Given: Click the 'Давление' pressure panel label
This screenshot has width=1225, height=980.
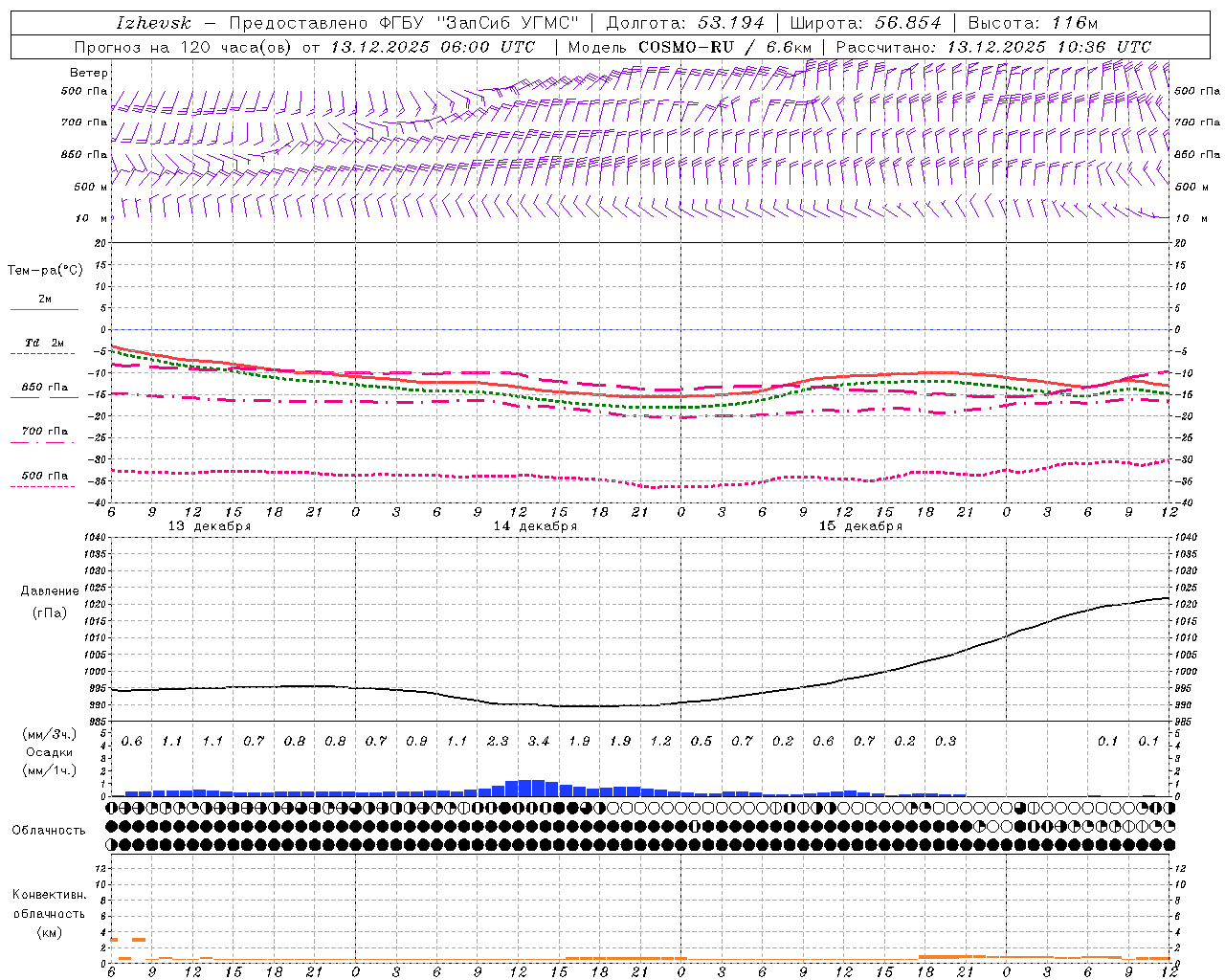Looking at the screenshot, I should [50, 590].
